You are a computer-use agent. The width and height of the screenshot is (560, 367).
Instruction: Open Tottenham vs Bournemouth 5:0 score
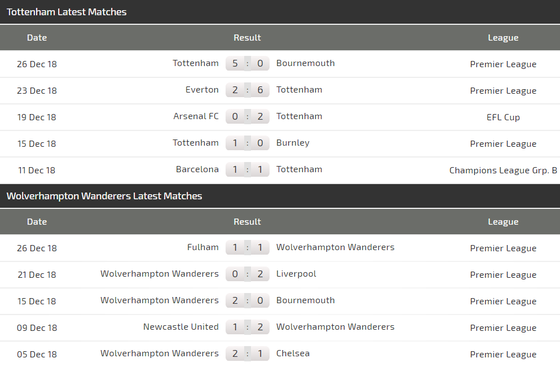(x=247, y=64)
